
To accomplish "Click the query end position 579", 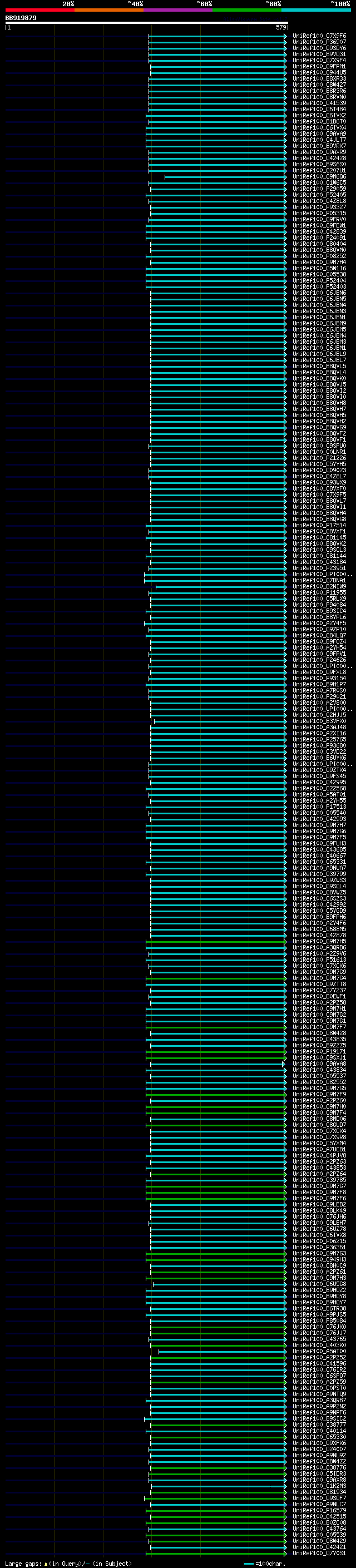I will pyautogui.click(x=280, y=27).
